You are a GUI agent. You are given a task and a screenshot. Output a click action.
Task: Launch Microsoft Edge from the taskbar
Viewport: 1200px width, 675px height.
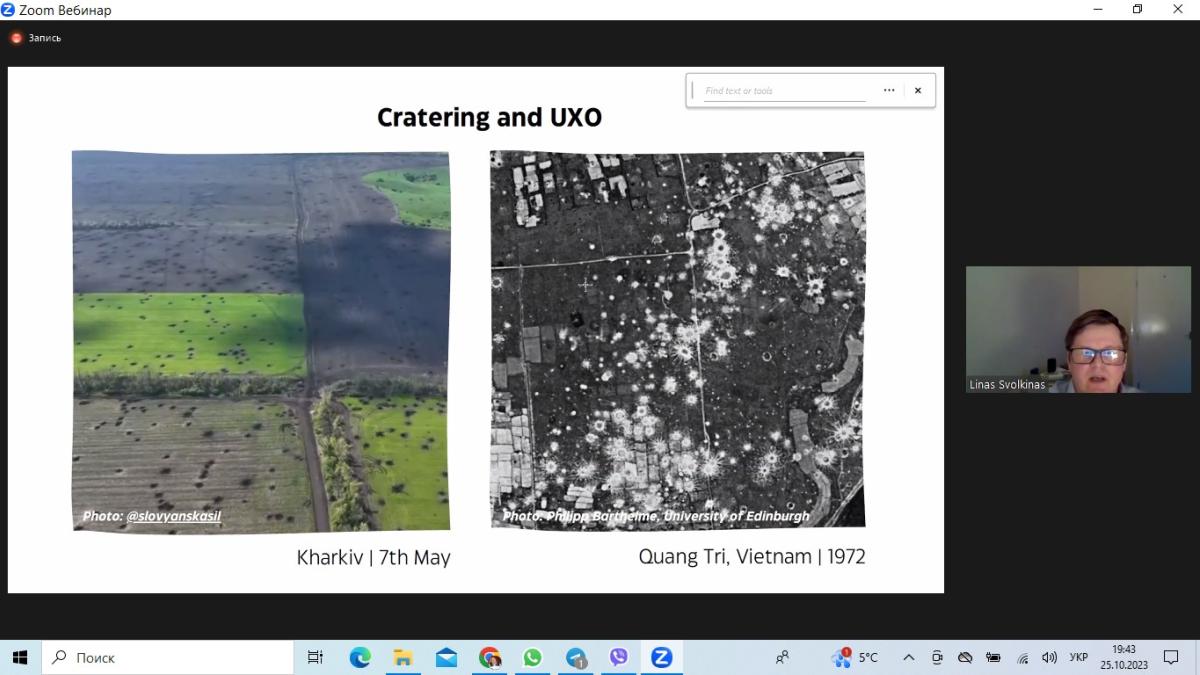tap(360, 657)
